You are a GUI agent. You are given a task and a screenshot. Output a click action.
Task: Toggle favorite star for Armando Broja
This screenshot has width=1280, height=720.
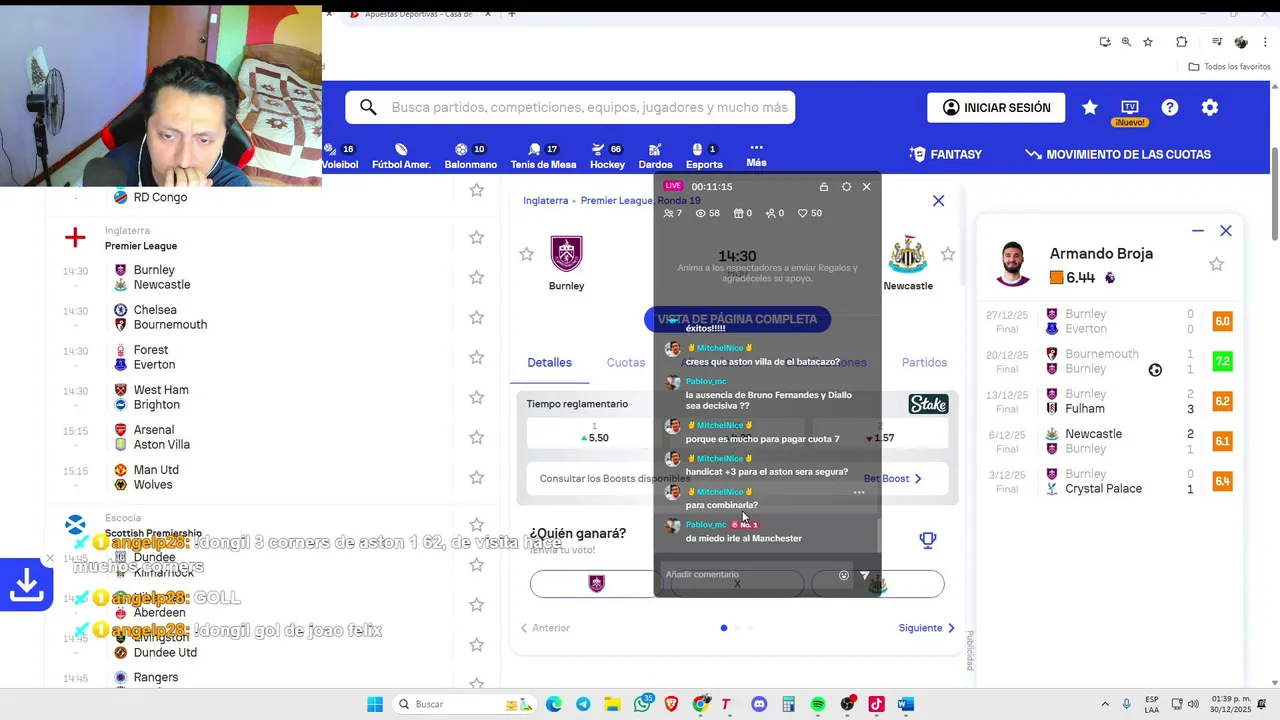click(x=1216, y=264)
